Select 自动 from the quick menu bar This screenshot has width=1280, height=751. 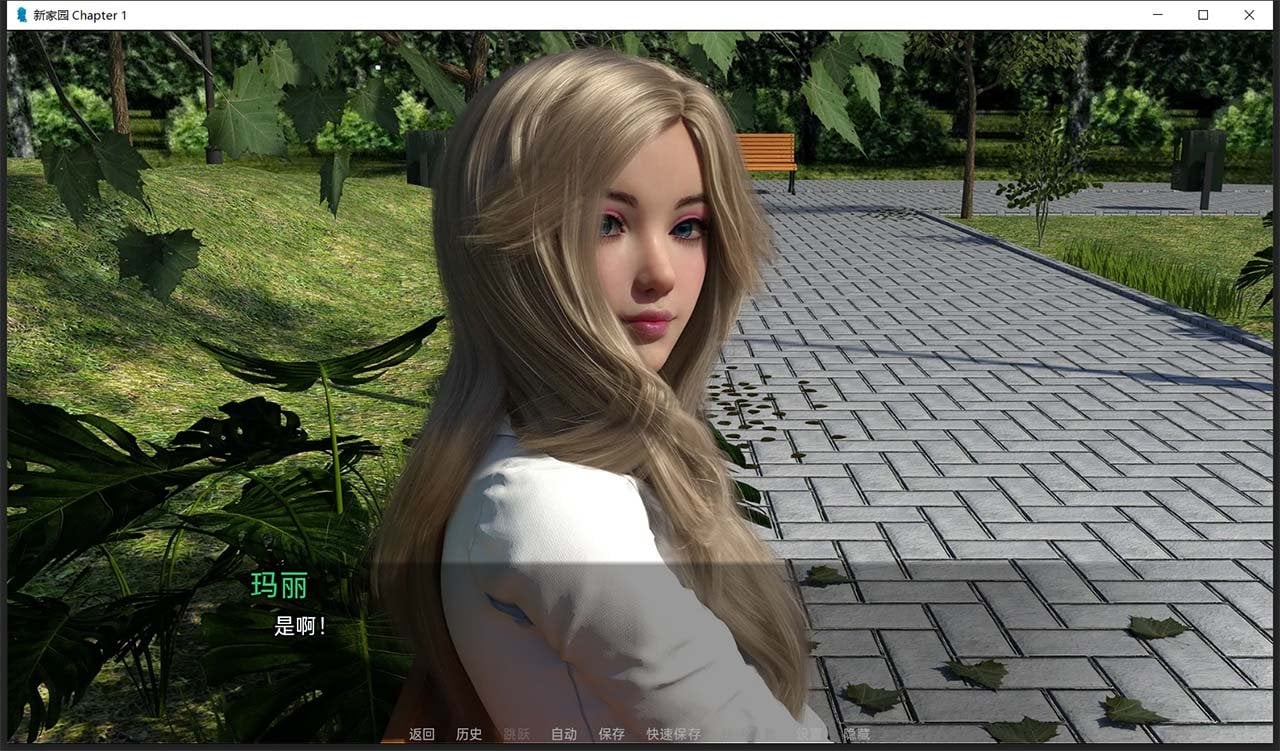coord(562,733)
